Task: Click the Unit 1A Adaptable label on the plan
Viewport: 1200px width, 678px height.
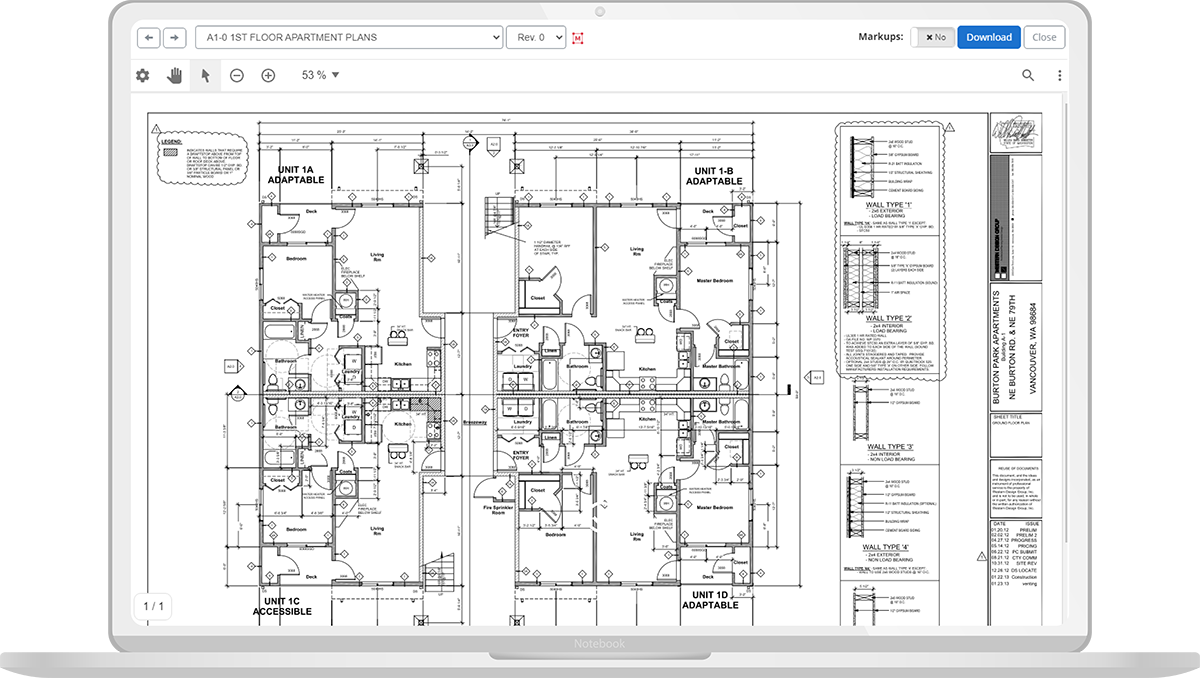Action: tap(296, 175)
